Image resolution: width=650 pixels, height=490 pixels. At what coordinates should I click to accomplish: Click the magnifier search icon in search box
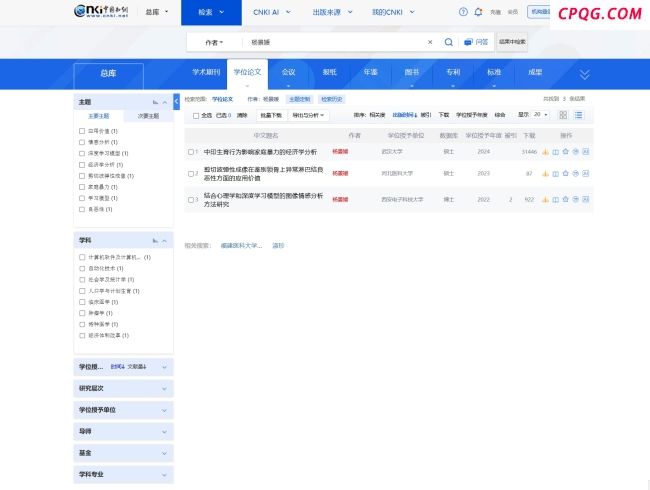[x=449, y=42]
